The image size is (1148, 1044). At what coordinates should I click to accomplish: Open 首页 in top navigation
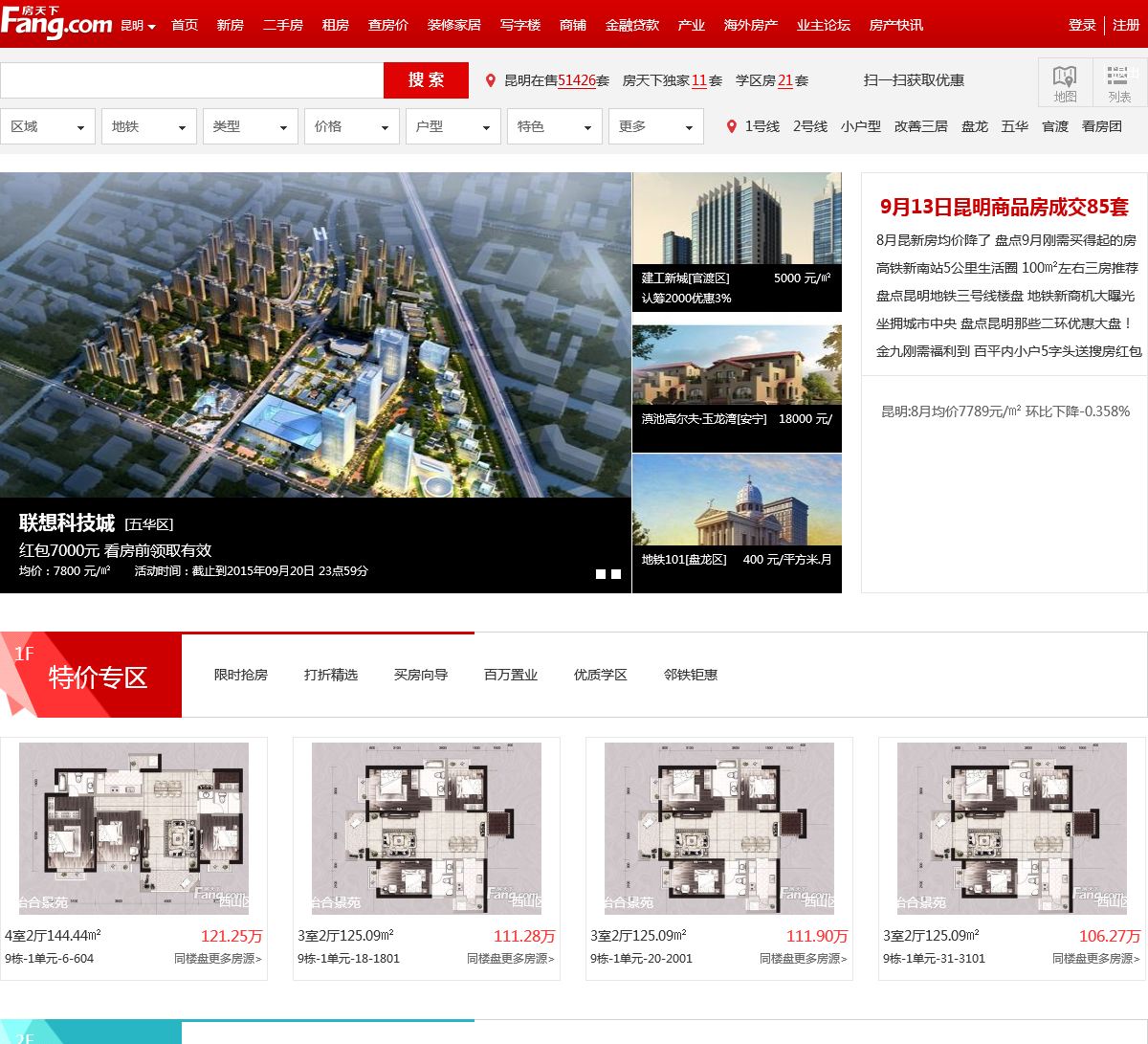click(185, 25)
